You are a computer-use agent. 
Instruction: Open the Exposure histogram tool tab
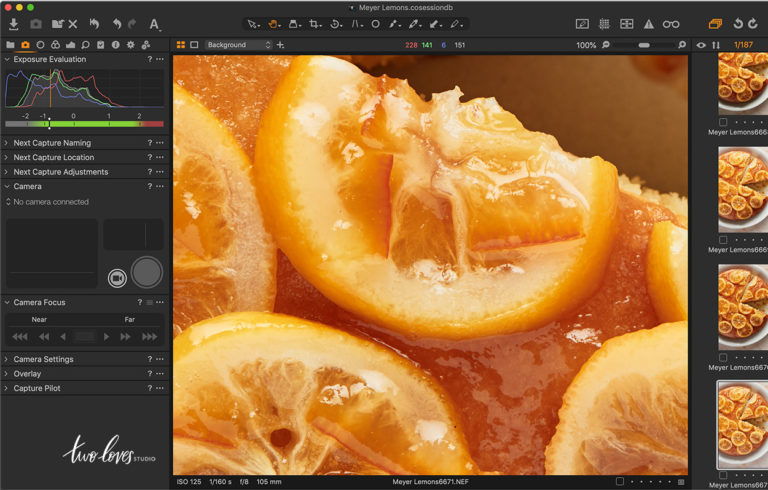[71, 45]
